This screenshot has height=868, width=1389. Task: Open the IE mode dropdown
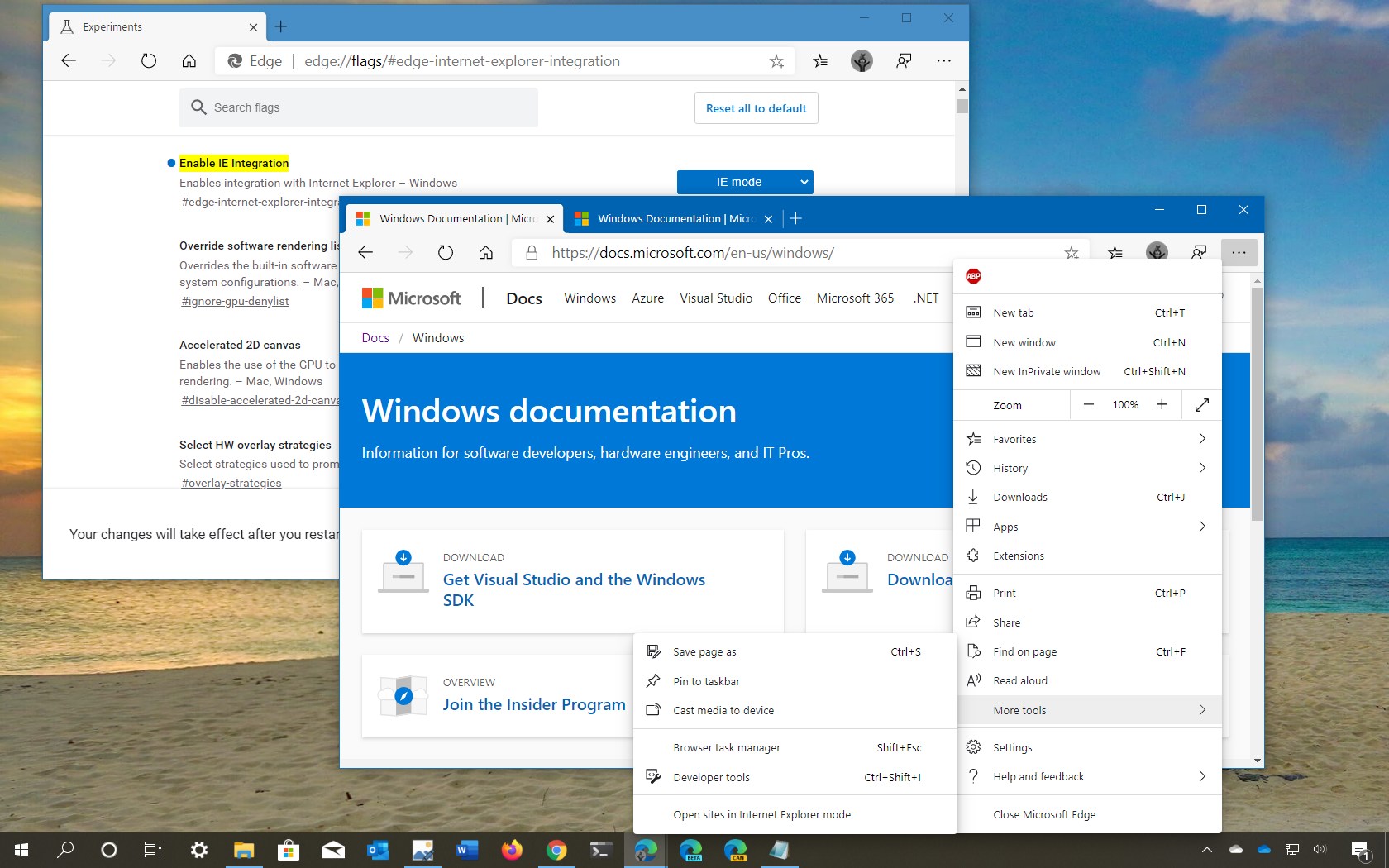744,182
